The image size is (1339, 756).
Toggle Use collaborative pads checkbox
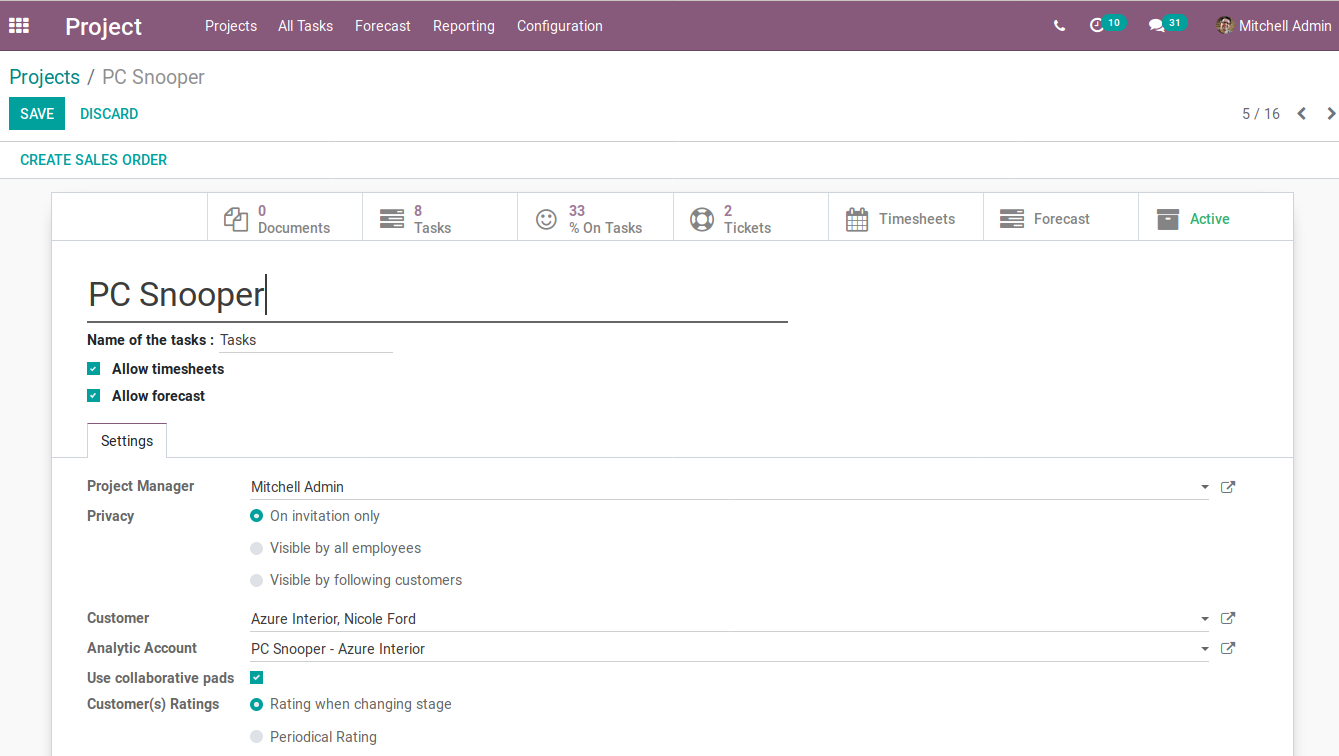coord(257,678)
